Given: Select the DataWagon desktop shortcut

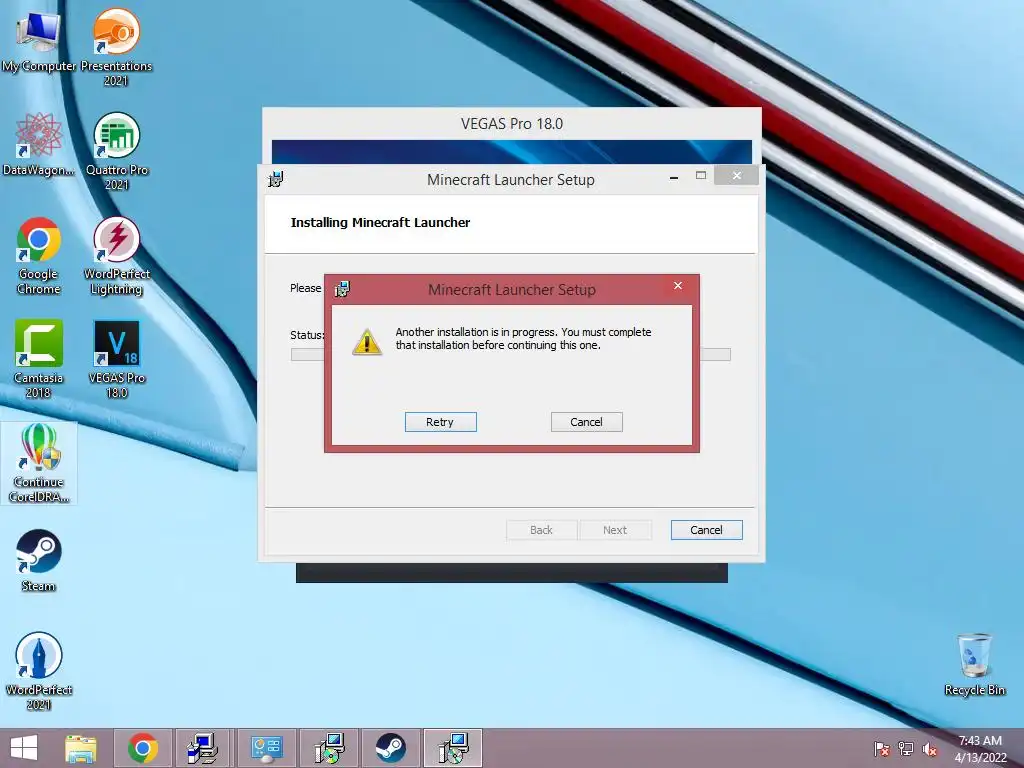Looking at the screenshot, I should coord(39,144).
